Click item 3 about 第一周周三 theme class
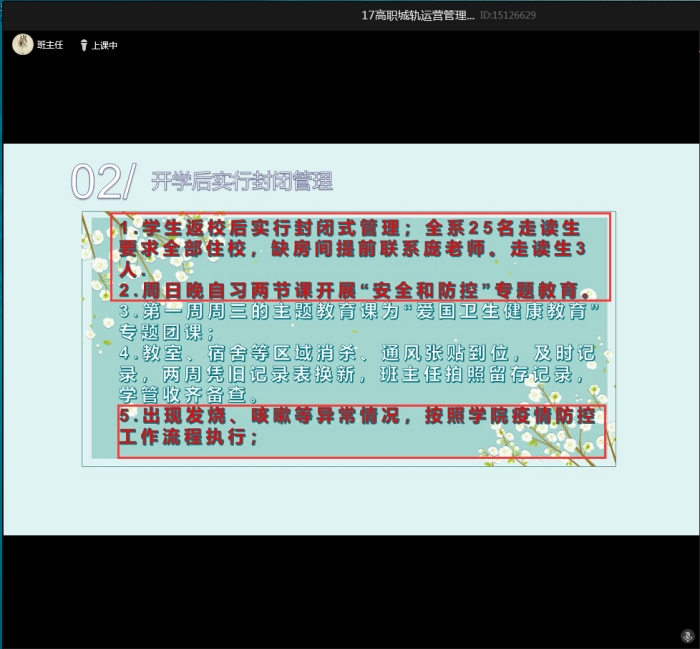Screen dimensions: 700x649 (x=355, y=322)
